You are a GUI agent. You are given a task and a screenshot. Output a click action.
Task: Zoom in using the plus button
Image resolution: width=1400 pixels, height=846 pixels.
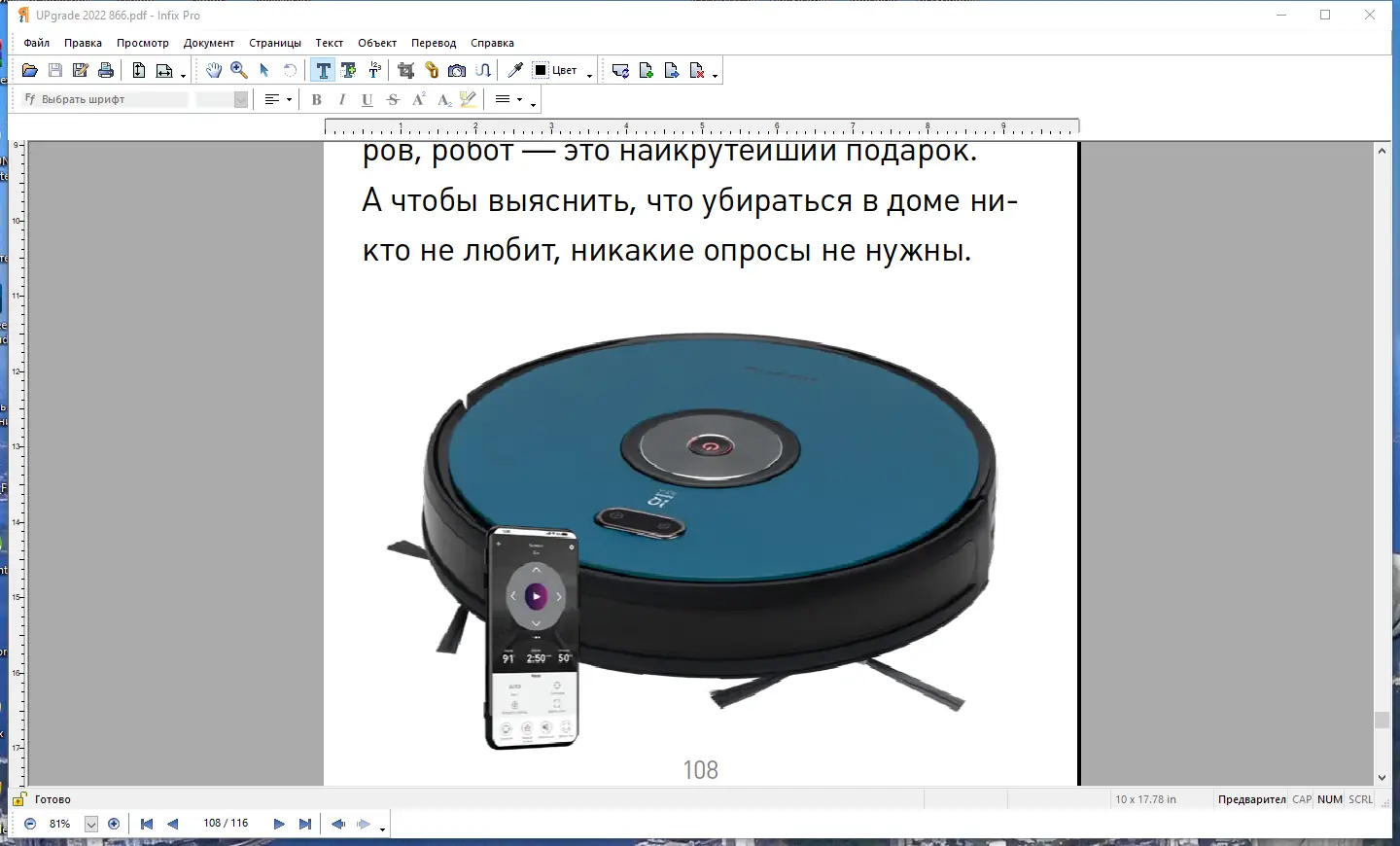[114, 824]
